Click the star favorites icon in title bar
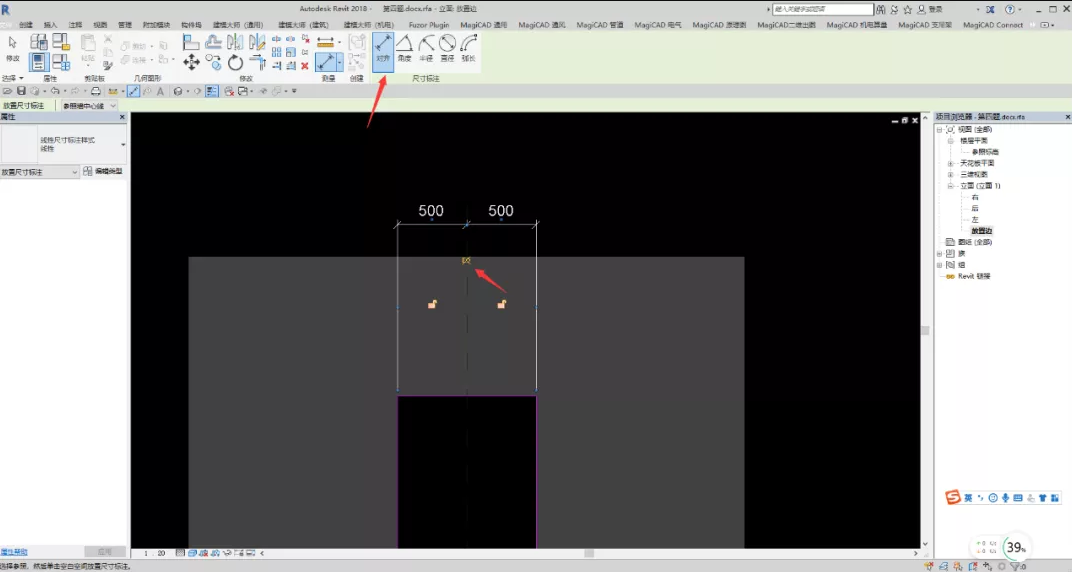The width and height of the screenshot is (1072, 572). 907,10
